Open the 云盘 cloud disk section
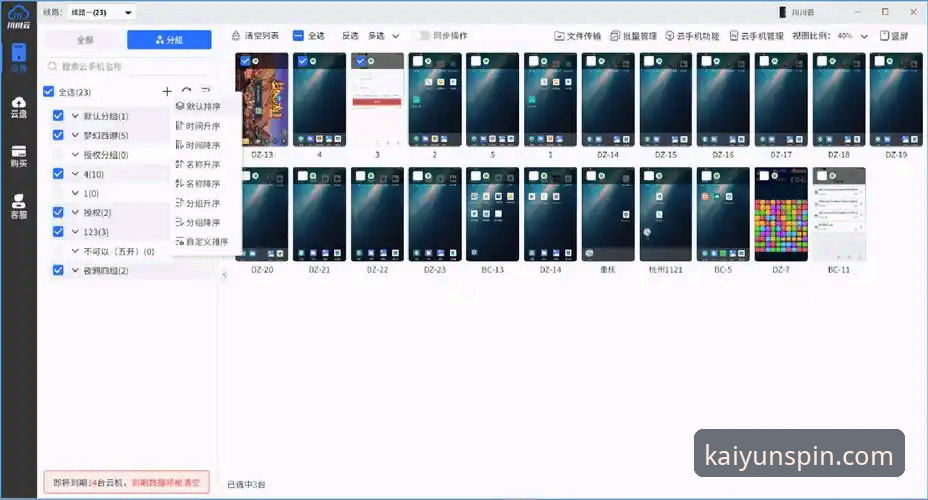This screenshot has height=500, width=928. (18, 107)
